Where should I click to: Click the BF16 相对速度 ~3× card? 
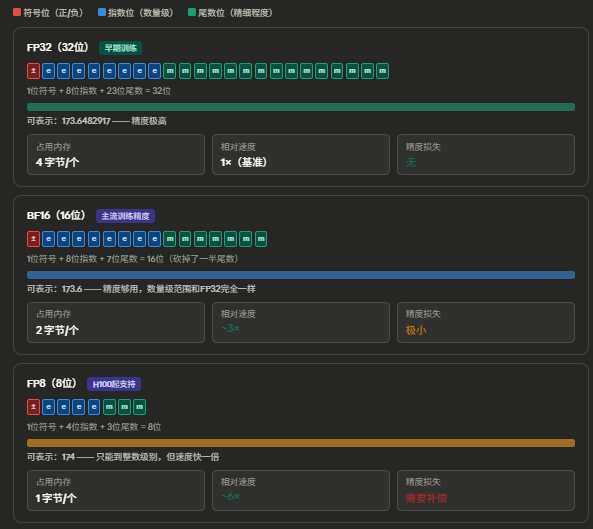click(301, 322)
